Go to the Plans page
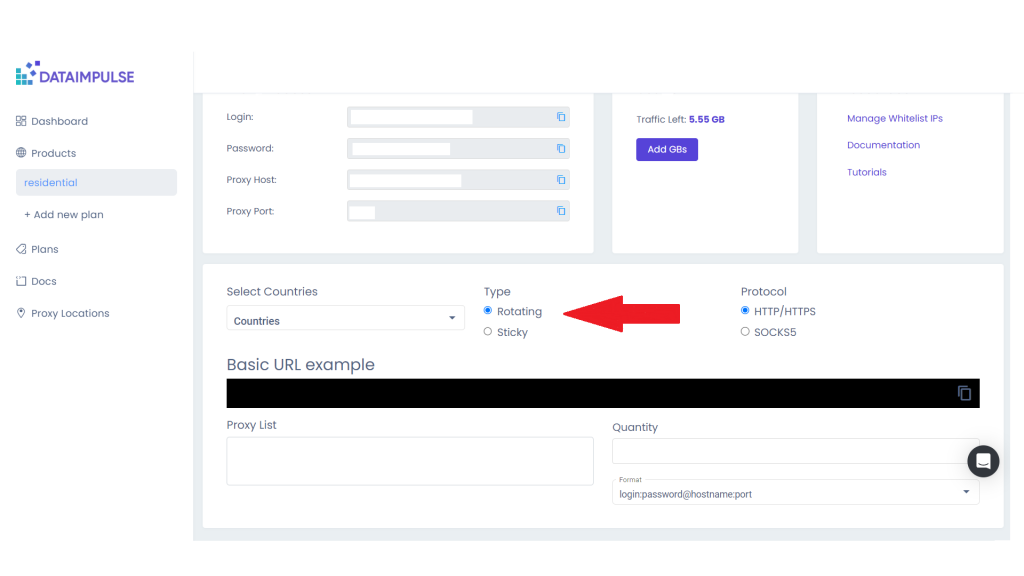 pos(44,249)
